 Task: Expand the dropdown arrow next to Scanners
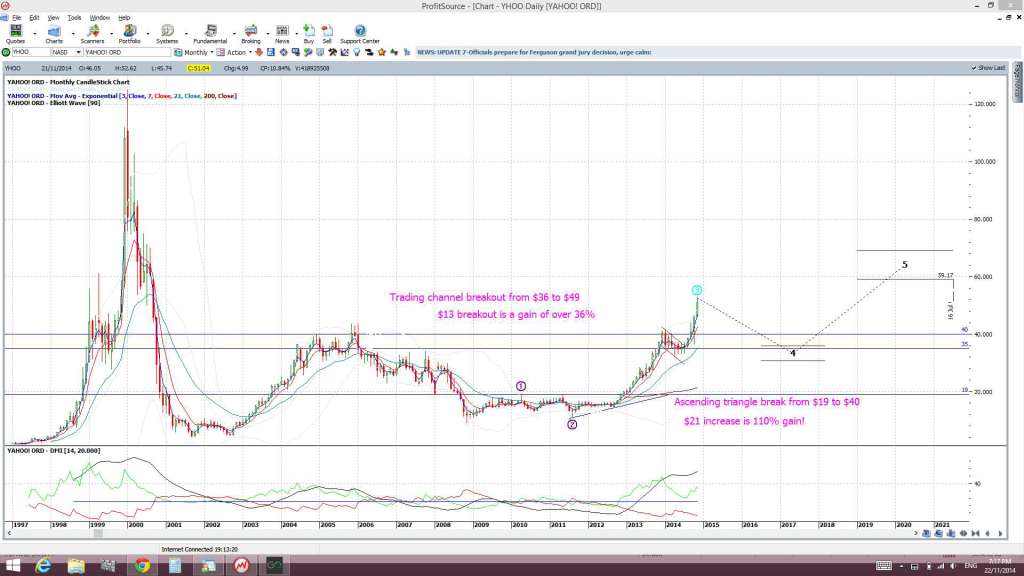coord(111,33)
